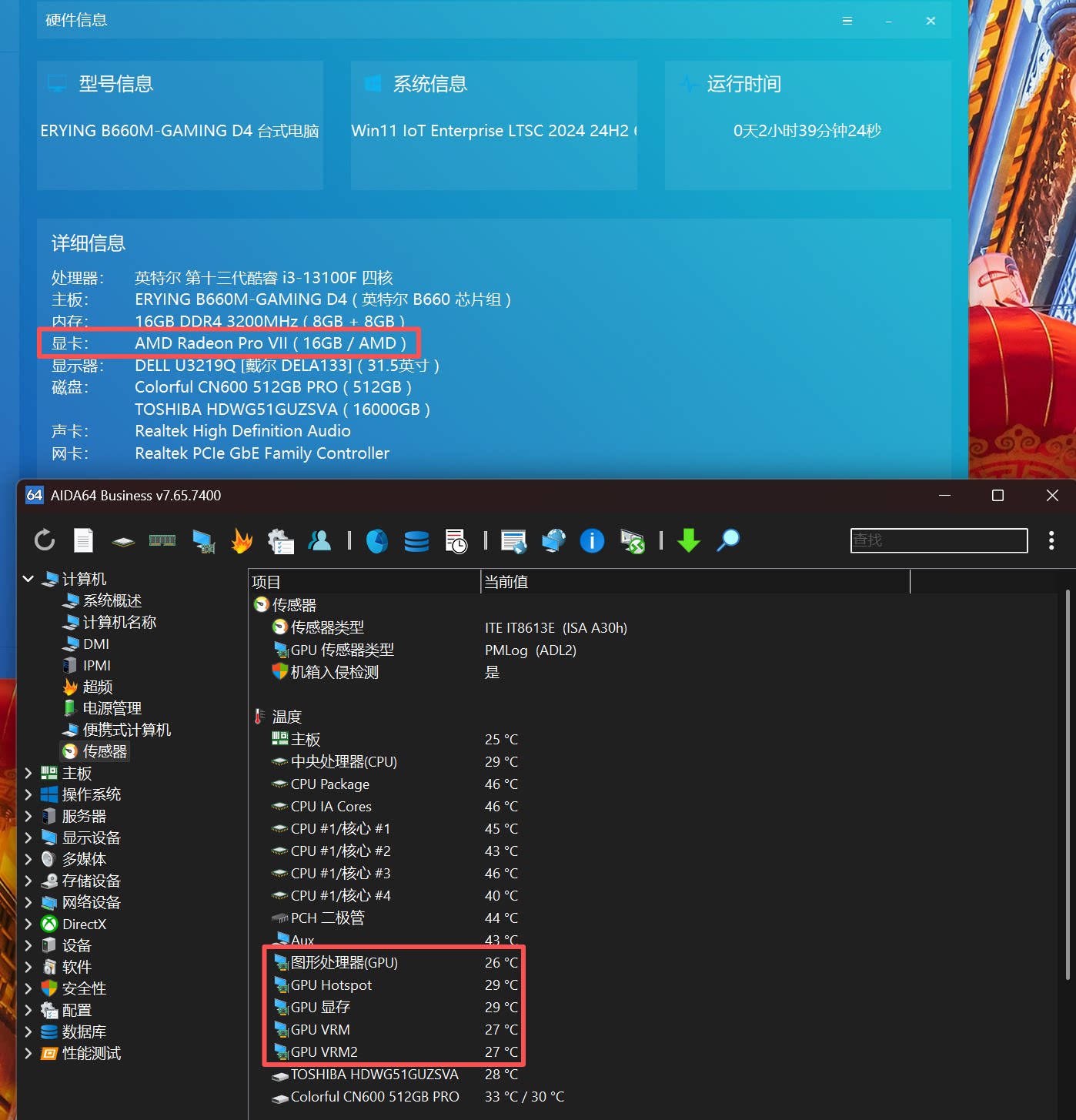This screenshot has height=1120, width=1076.
Task: Click the 项目 column header
Action: (x=365, y=582)
